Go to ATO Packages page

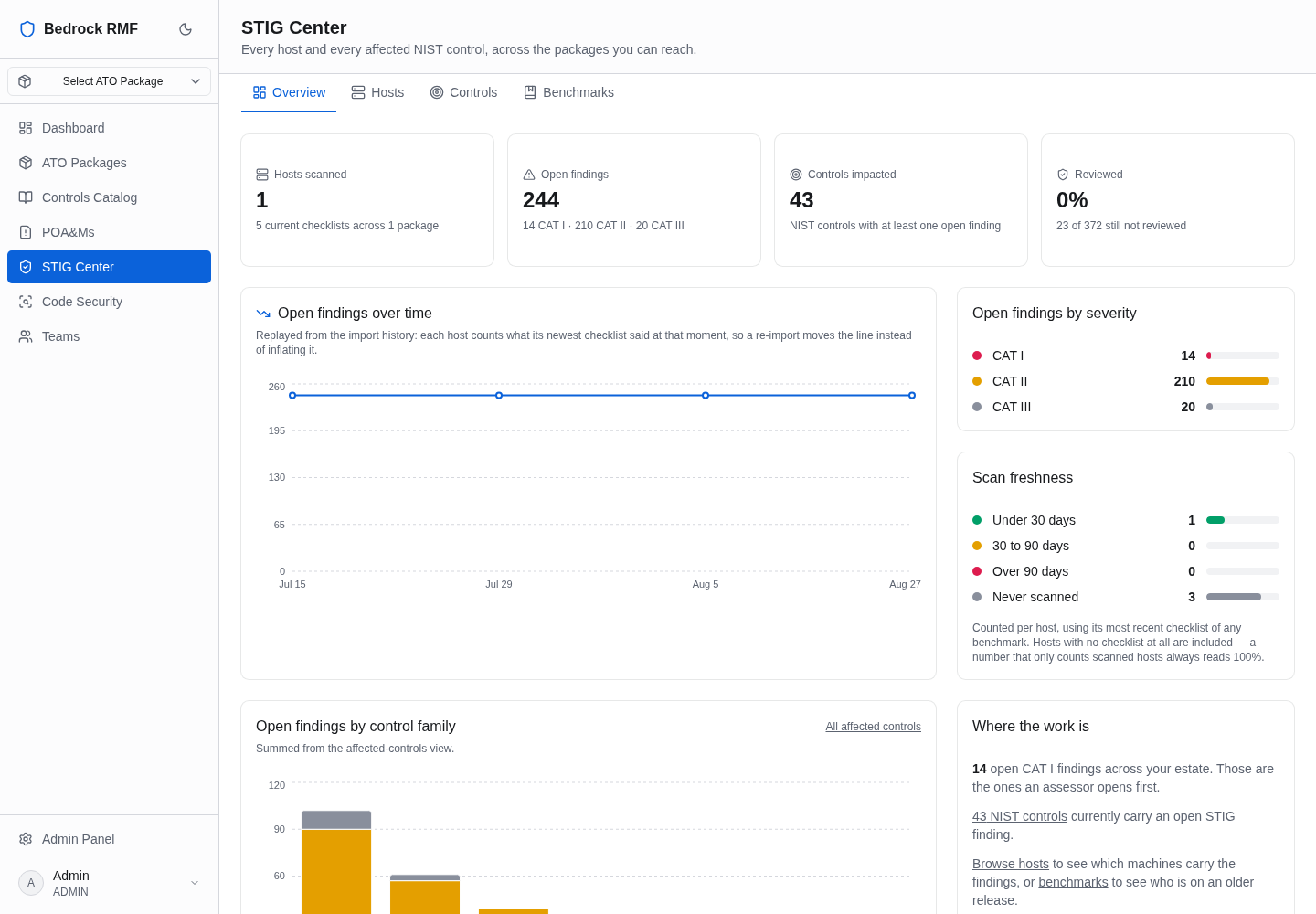coord(109,163)
